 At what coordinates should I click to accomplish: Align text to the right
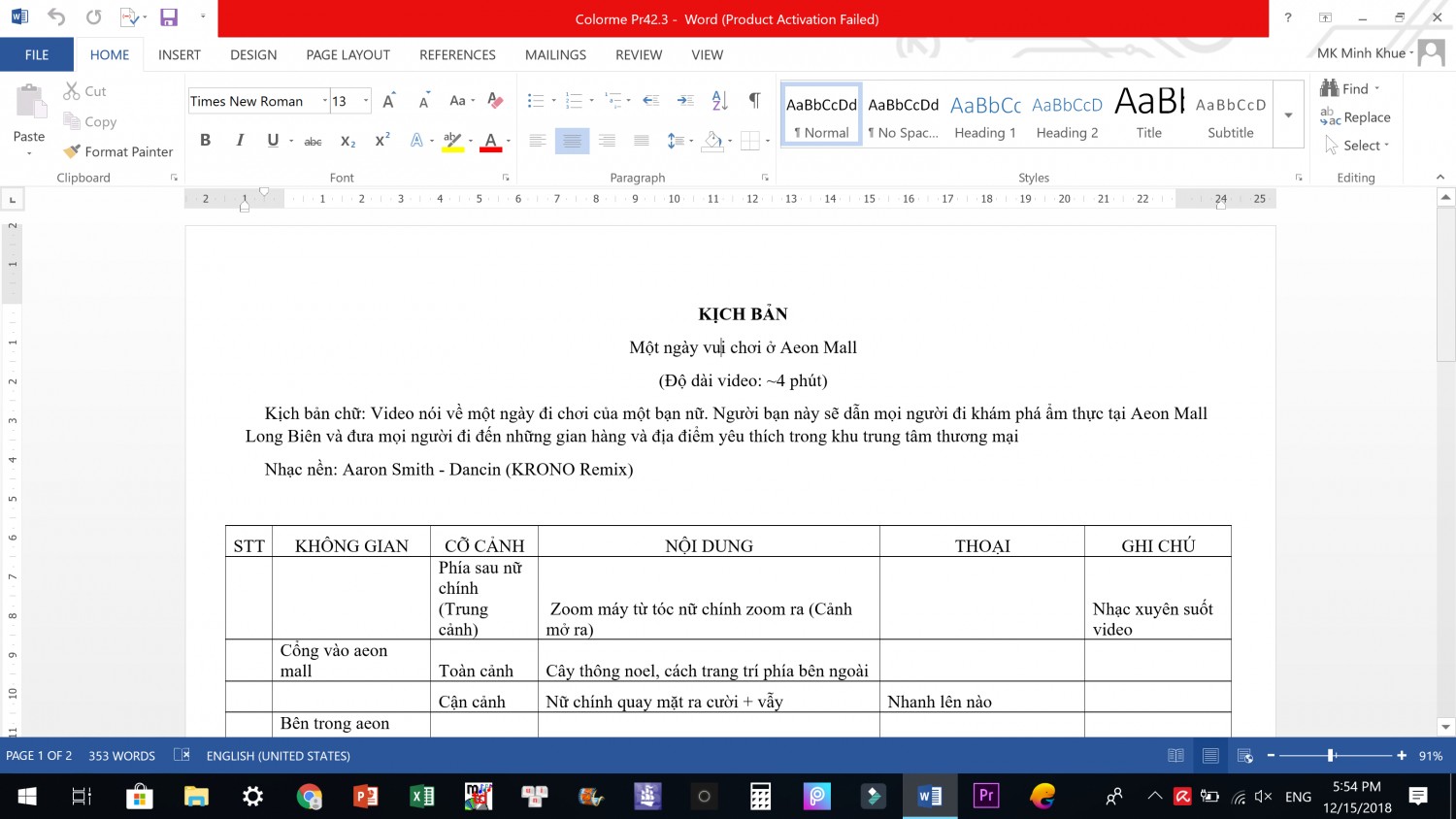pos(607,141)
